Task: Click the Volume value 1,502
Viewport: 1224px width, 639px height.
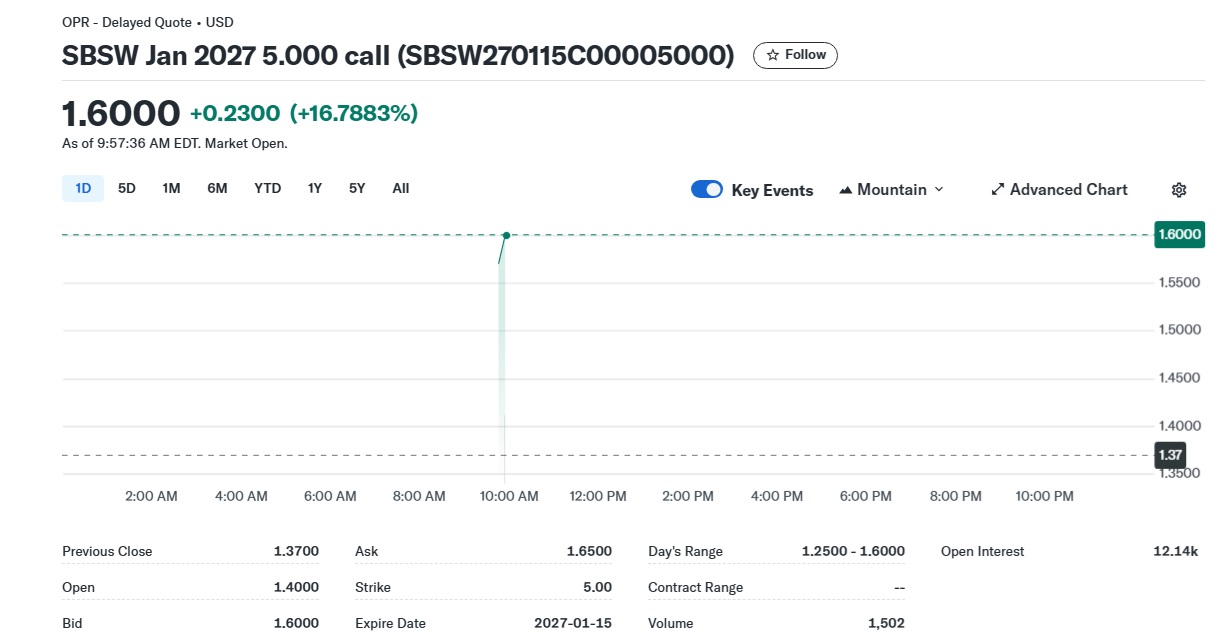Action: [886, 623]
